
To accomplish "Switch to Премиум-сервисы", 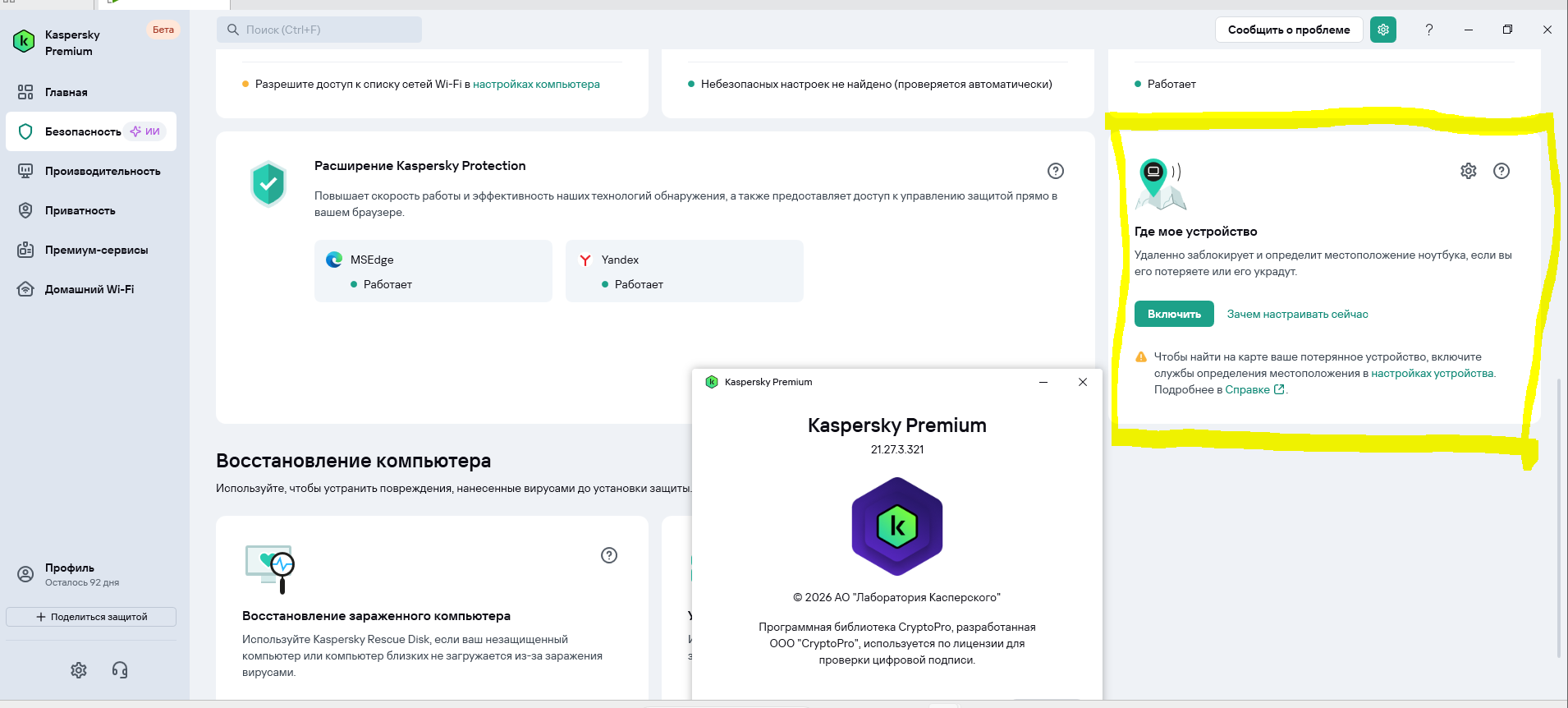I will 91,250.
